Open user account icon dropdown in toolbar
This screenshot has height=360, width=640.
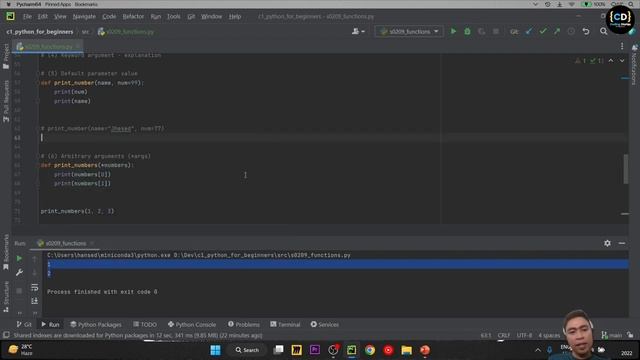pyautogui.click(x=358, y=31)
